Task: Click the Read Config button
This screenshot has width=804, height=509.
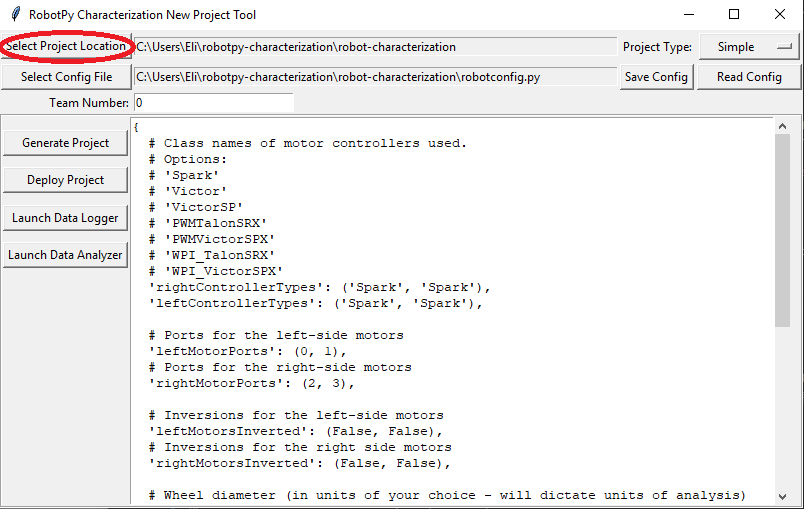Action: pyautogui.click(x=749, y=77)
